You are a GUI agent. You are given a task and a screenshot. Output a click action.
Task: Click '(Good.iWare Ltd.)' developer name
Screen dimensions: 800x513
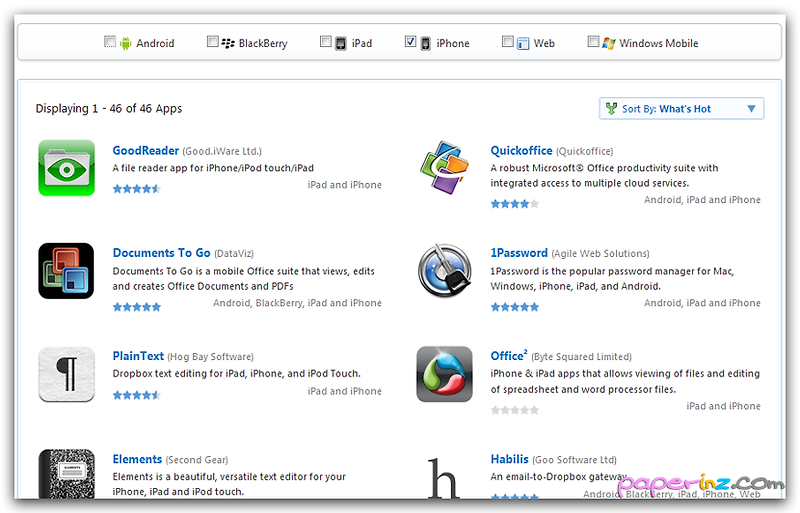click(x=222, y=151)
